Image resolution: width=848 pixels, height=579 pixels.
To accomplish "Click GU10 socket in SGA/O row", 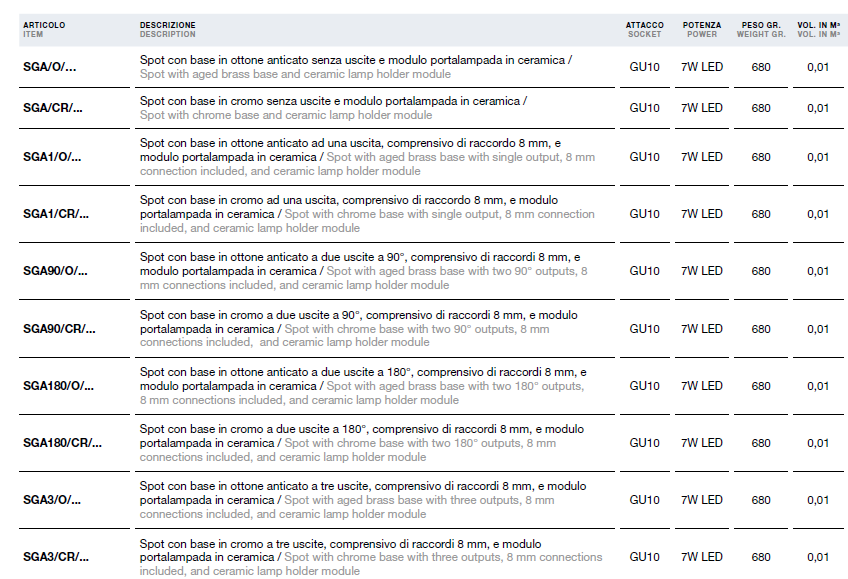I will click(645, 67).
